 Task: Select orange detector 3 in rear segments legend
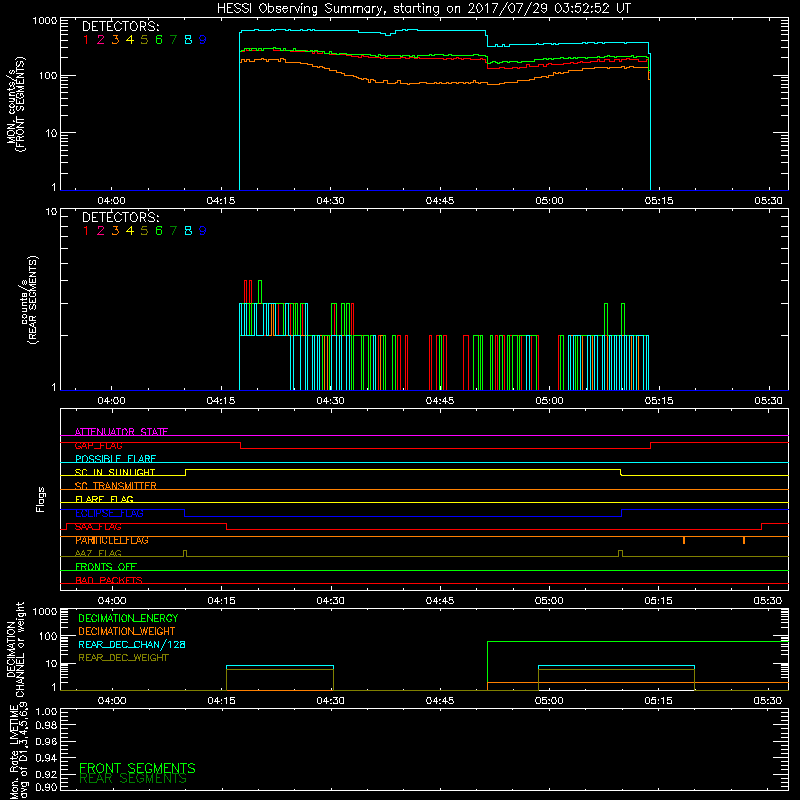click(115, 231)
